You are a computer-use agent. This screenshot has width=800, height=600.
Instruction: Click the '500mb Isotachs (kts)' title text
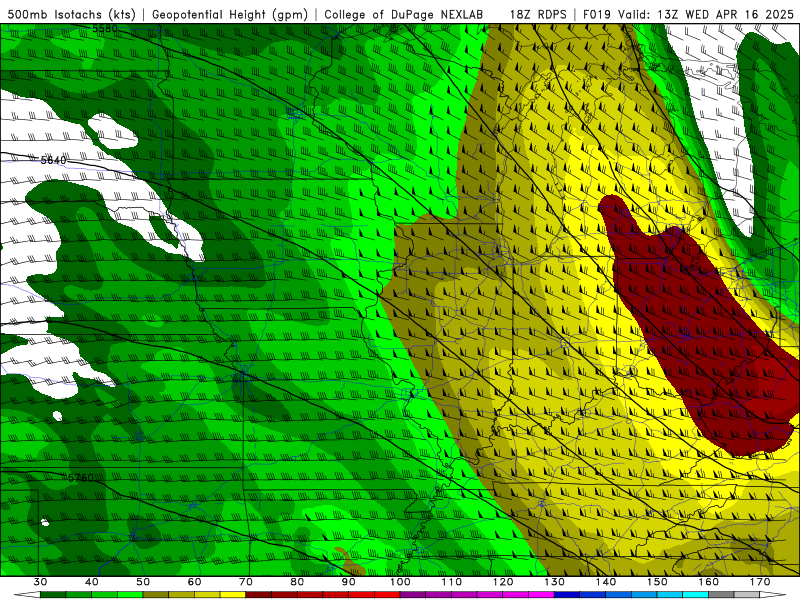[x=71, y=14]
